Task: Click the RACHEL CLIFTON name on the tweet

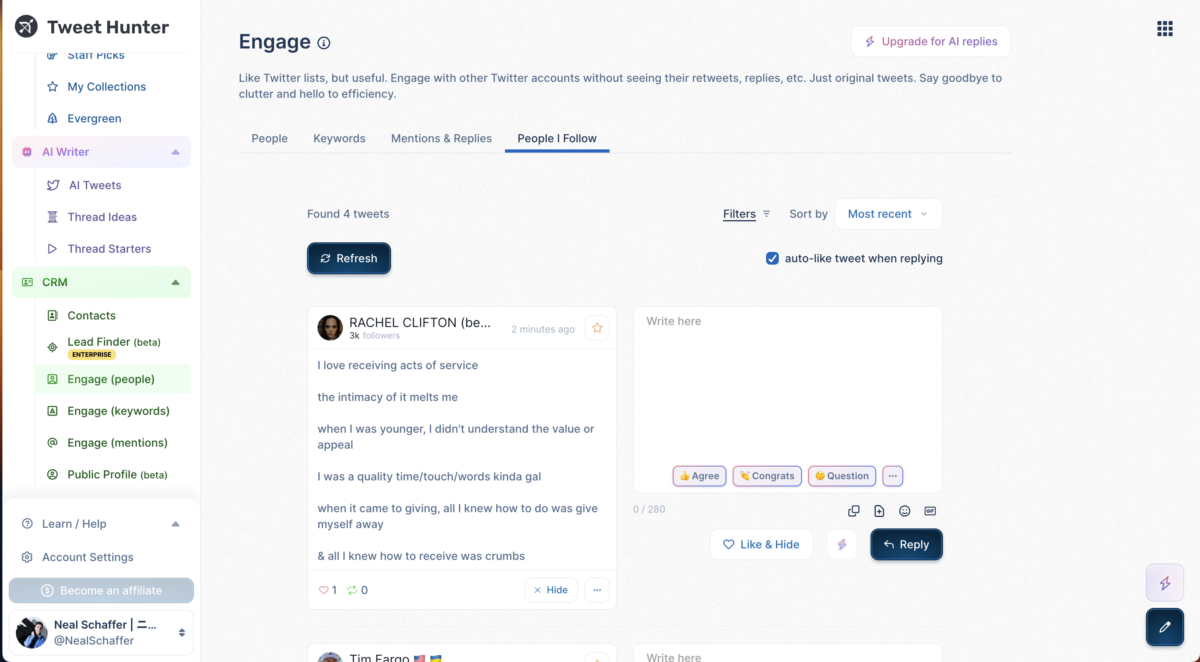Action: click(x=420, y=322)
